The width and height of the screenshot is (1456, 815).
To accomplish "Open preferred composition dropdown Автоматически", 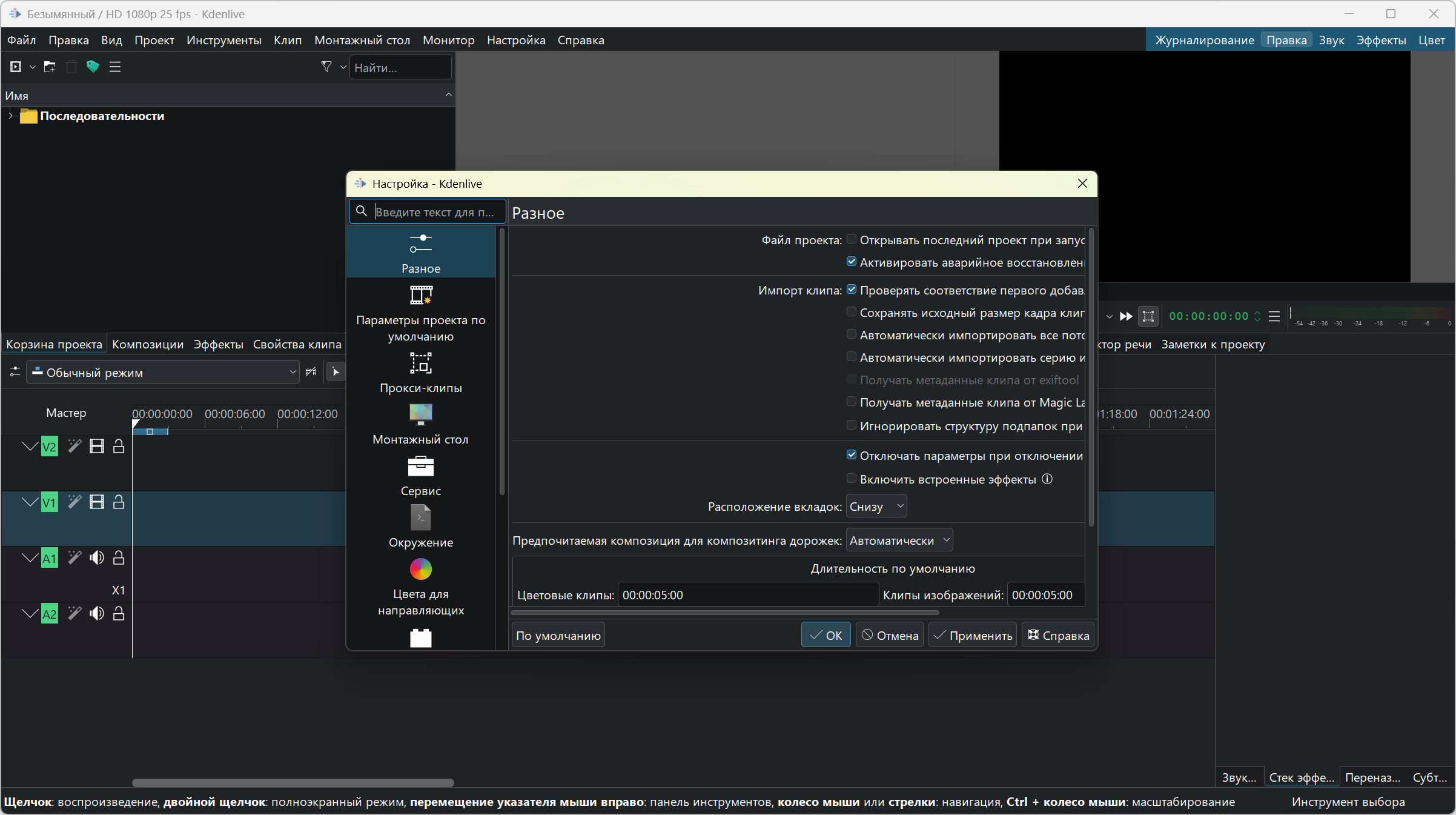I will coord(899,540).
